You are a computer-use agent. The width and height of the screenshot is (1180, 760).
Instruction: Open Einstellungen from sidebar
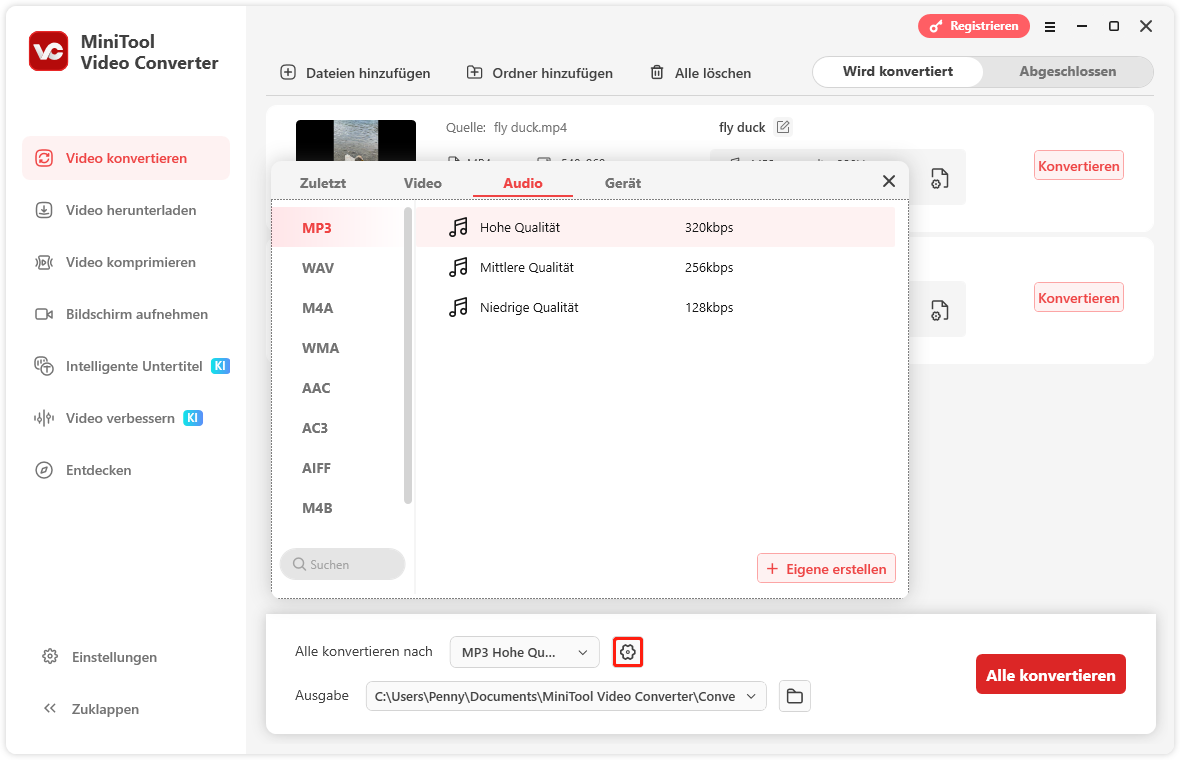pos(99,657)
